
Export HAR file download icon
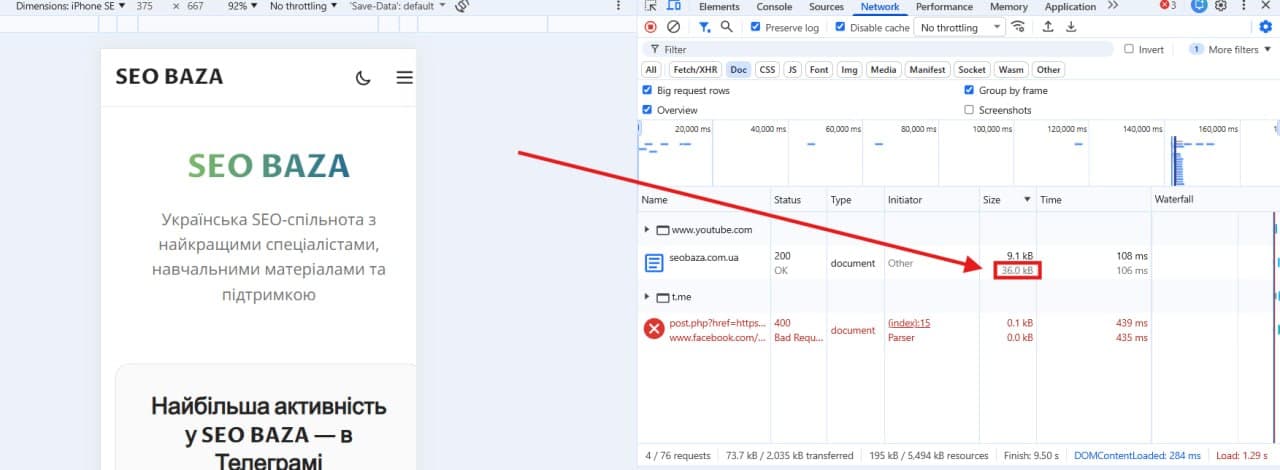tap(1071, 27)
